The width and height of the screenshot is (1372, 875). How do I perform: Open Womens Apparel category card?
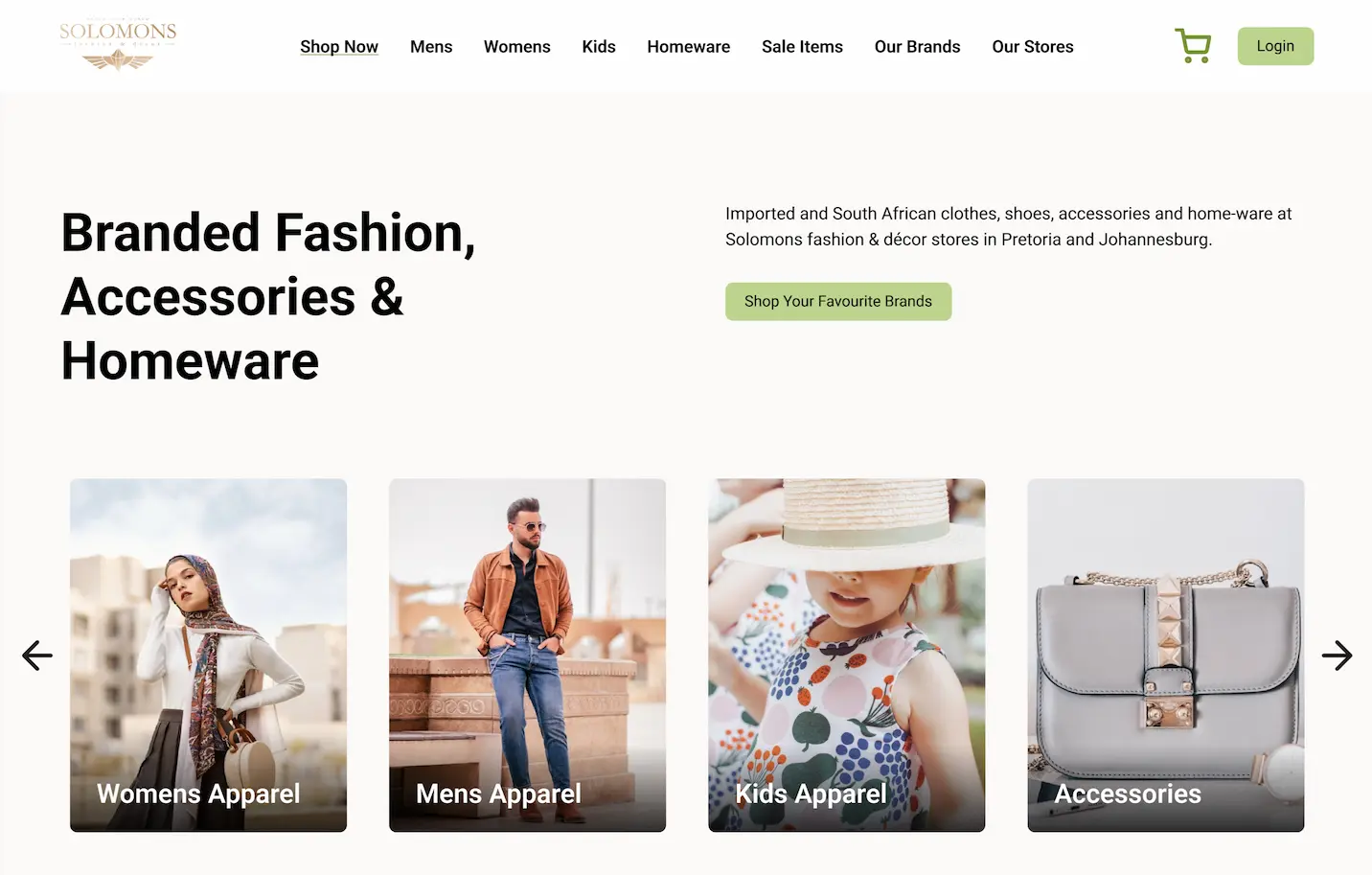click(x=209, y=656)
